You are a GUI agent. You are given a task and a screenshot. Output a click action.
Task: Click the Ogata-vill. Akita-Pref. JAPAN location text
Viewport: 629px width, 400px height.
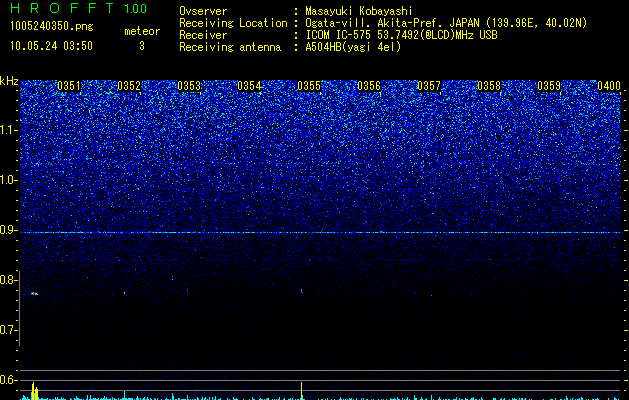click(446, 23)
